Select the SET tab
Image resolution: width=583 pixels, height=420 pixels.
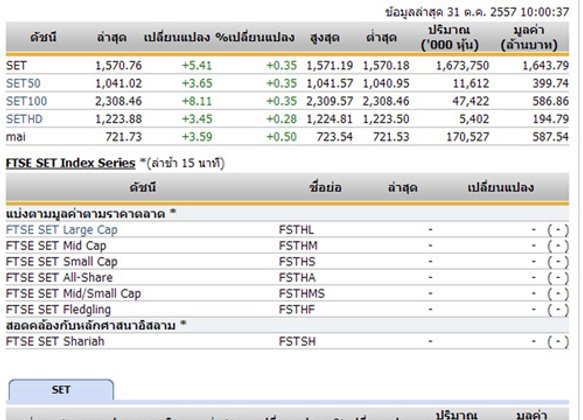click(61, 390)
